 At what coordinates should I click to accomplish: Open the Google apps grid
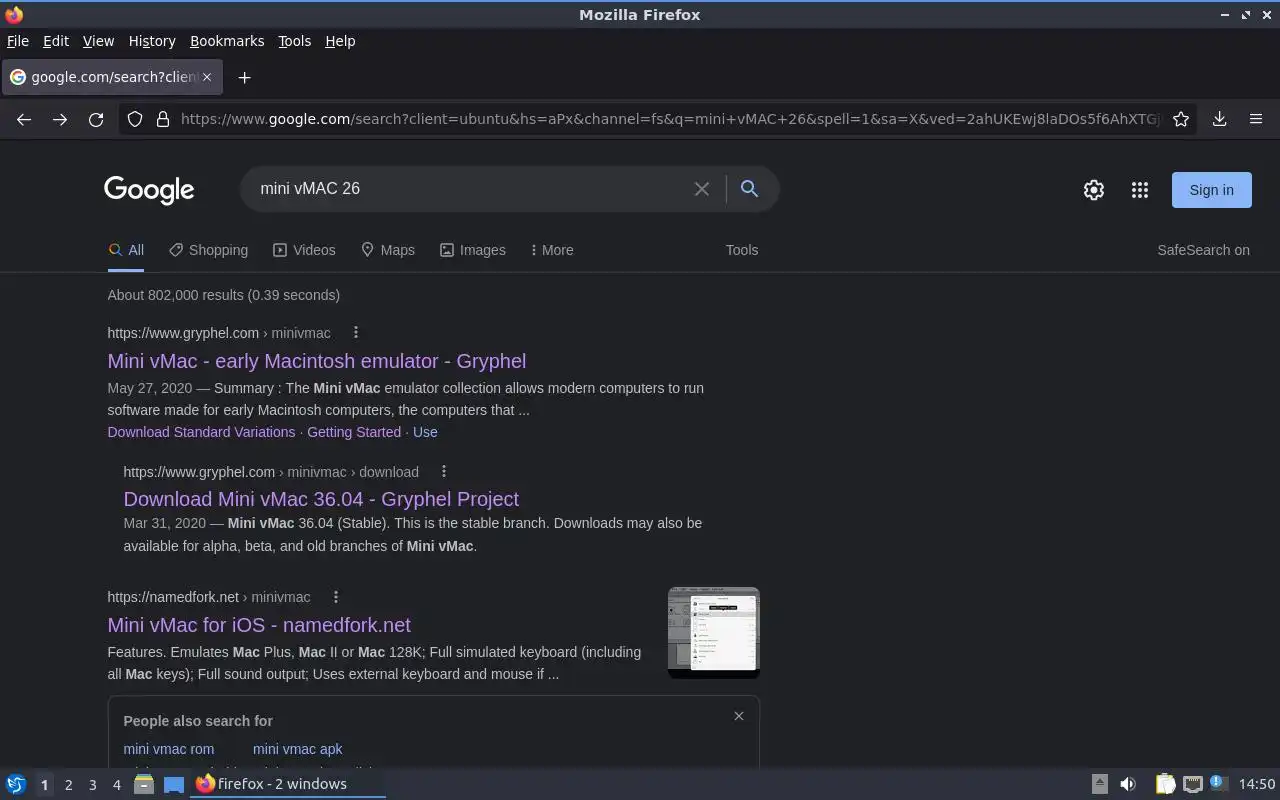click(x=1140, y=190)
